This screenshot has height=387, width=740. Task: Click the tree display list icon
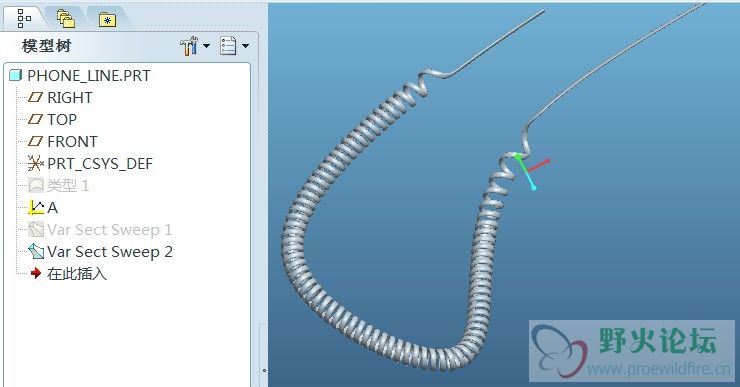pos(228,46)
